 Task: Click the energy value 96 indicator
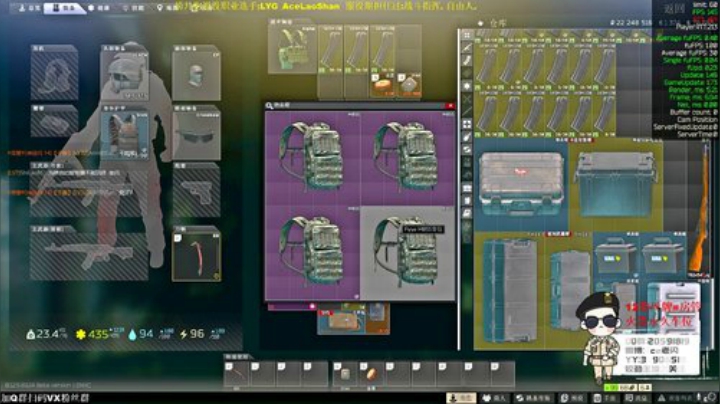click(202, 334)
